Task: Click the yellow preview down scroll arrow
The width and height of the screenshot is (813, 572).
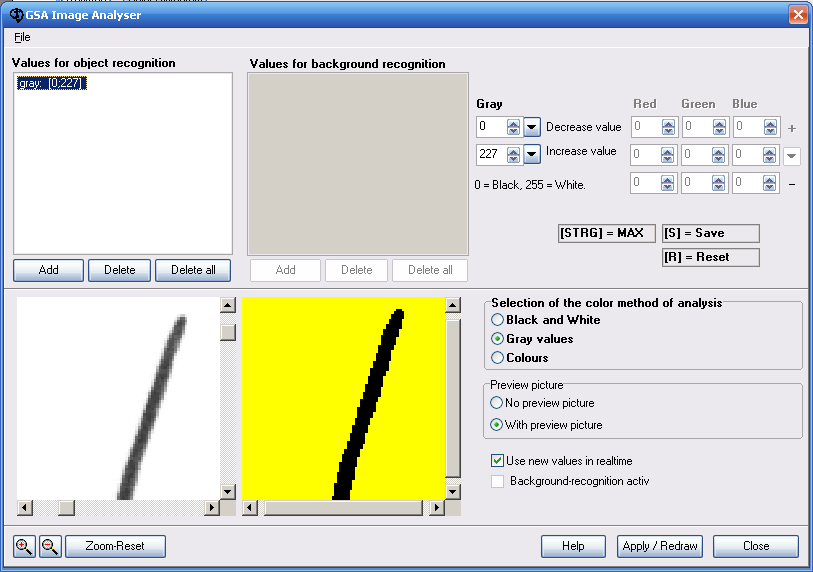Action: click(453, 492)
